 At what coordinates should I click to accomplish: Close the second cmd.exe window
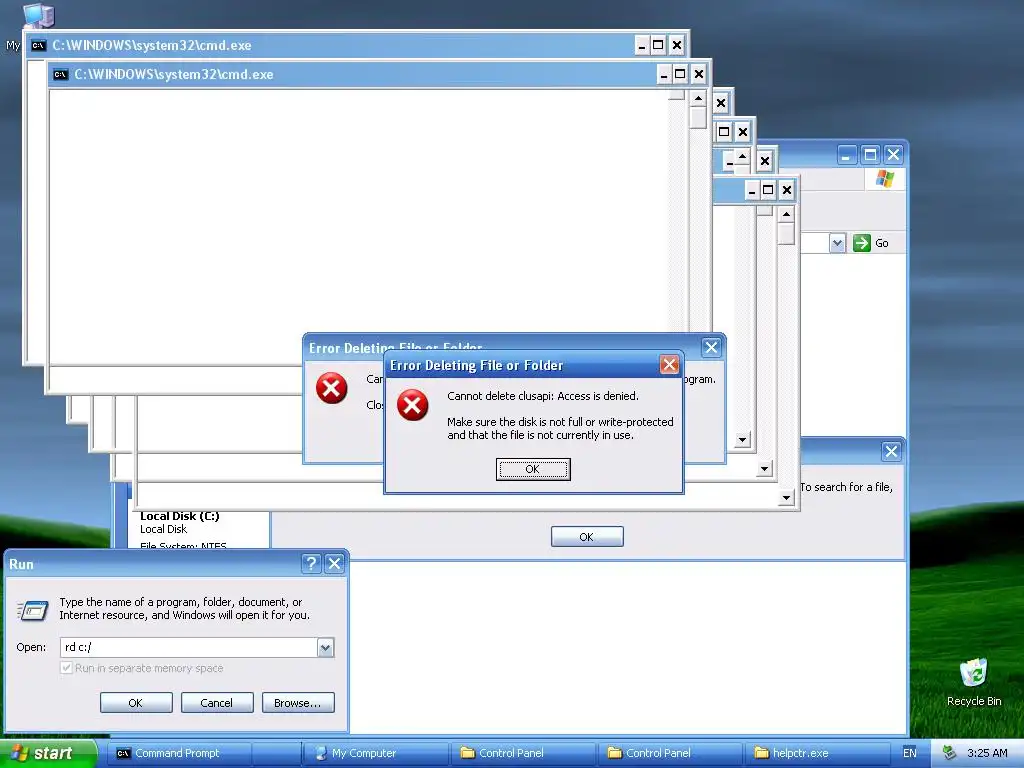tap(699, 74)
